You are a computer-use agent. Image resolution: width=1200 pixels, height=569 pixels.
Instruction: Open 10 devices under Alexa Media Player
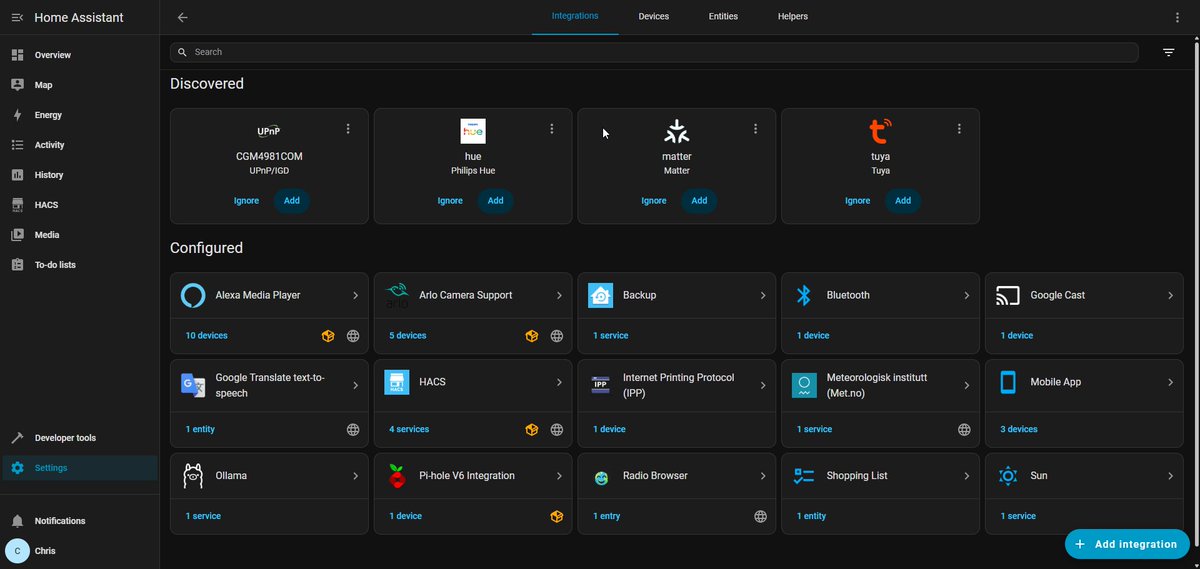206,336
